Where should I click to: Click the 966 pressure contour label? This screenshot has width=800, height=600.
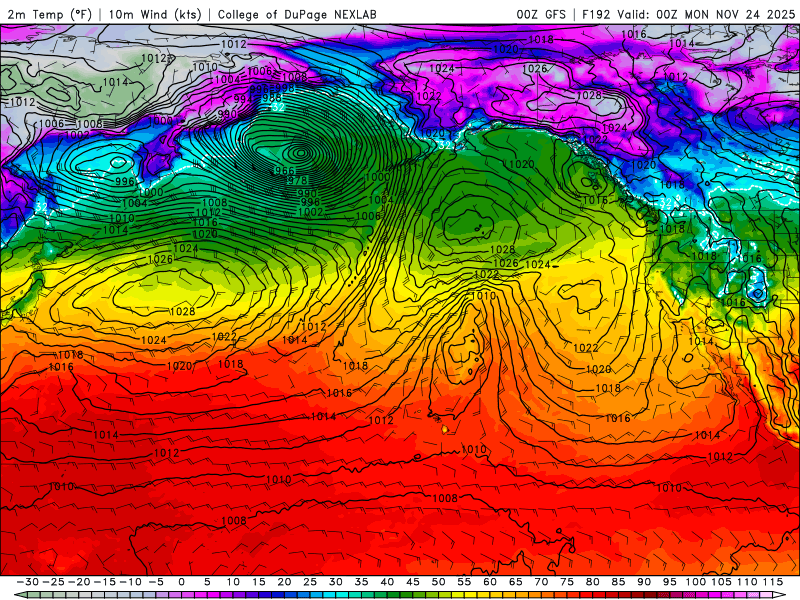[285, 171]
